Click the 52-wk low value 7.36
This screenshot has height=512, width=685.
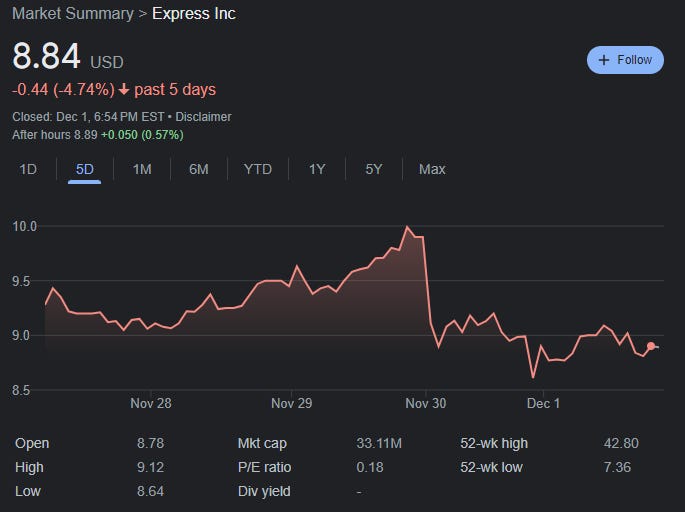pos(617,467)
